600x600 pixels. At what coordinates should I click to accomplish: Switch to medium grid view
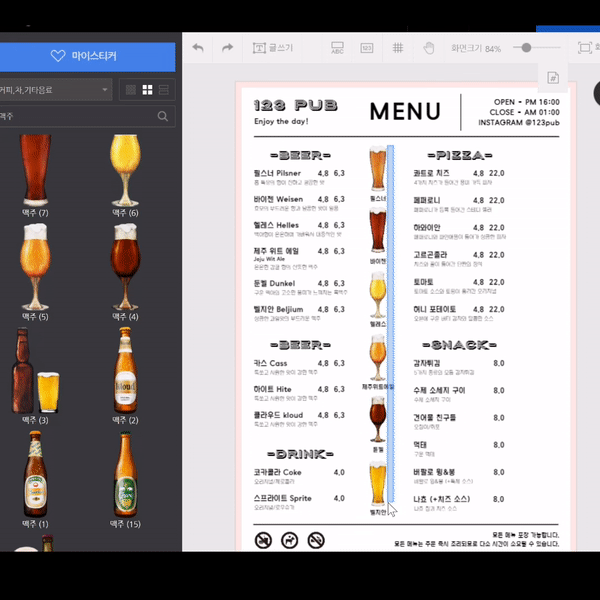pos(147,90)
